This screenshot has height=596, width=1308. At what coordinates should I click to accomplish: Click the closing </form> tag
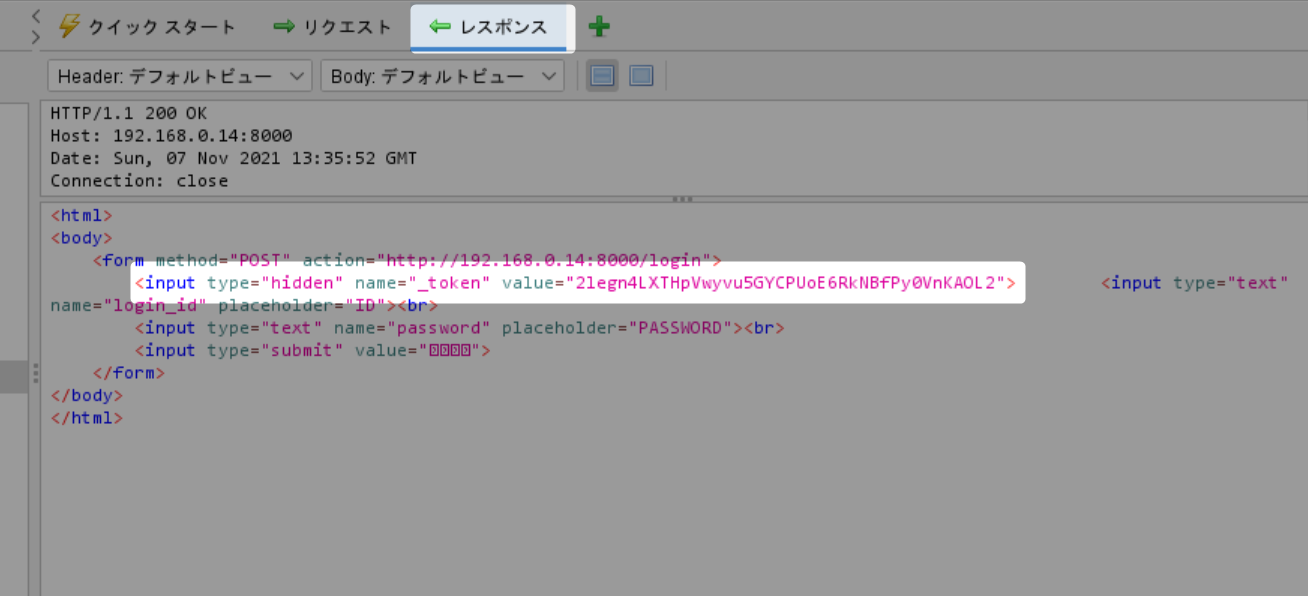coord(129,373)
